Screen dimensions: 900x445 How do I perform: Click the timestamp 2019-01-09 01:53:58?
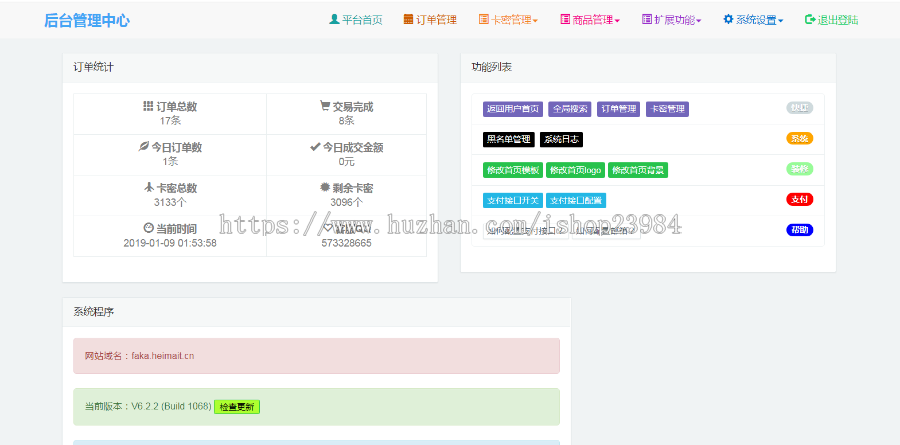(x=170, y=243)
